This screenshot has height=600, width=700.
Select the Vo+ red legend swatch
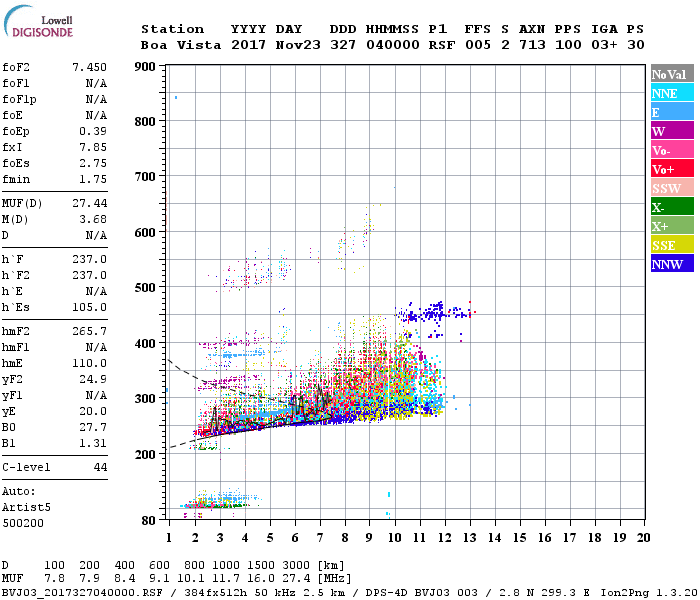coord(672,169)
